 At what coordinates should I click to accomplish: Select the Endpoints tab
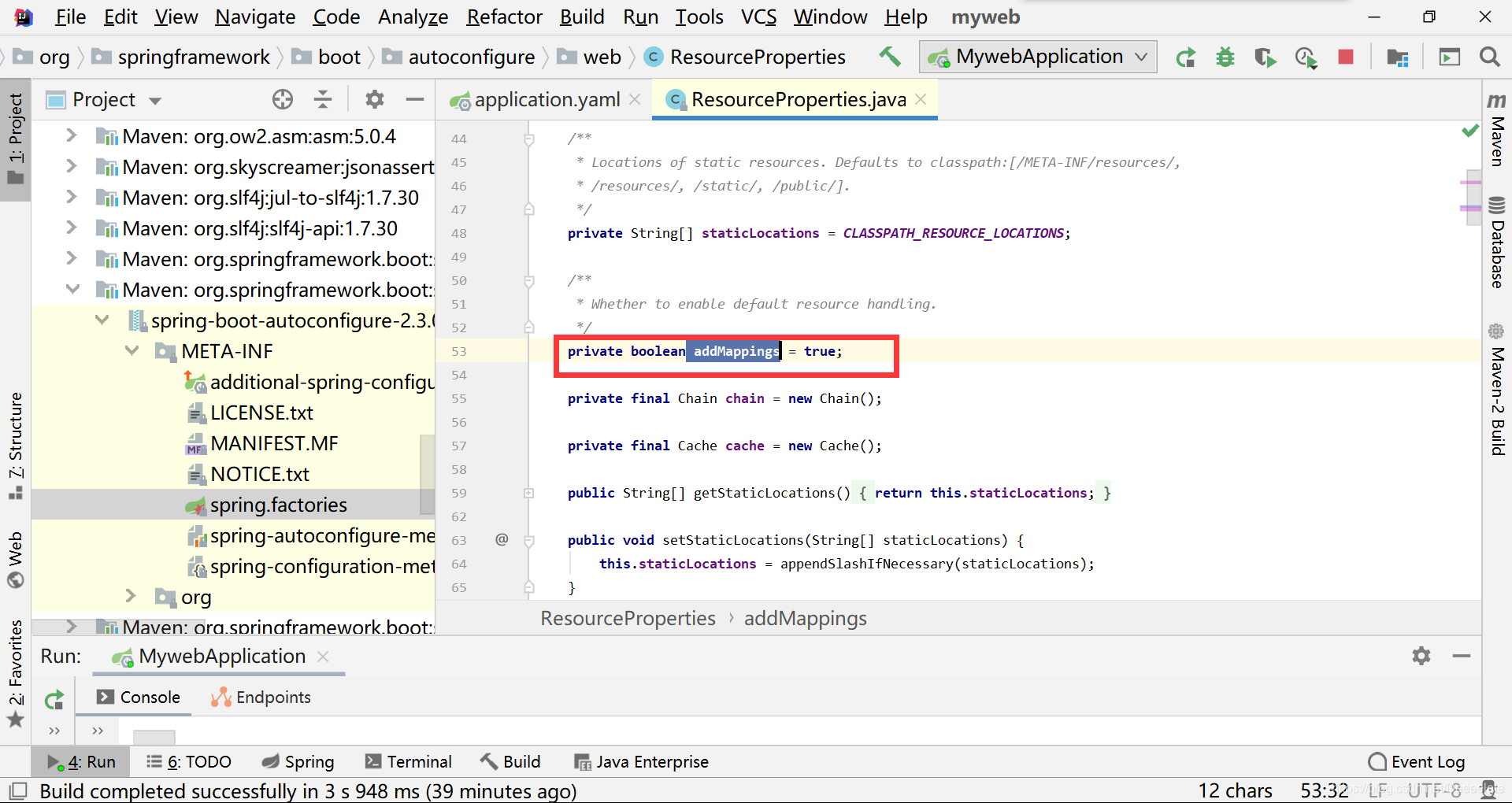[x=261, y=697]
